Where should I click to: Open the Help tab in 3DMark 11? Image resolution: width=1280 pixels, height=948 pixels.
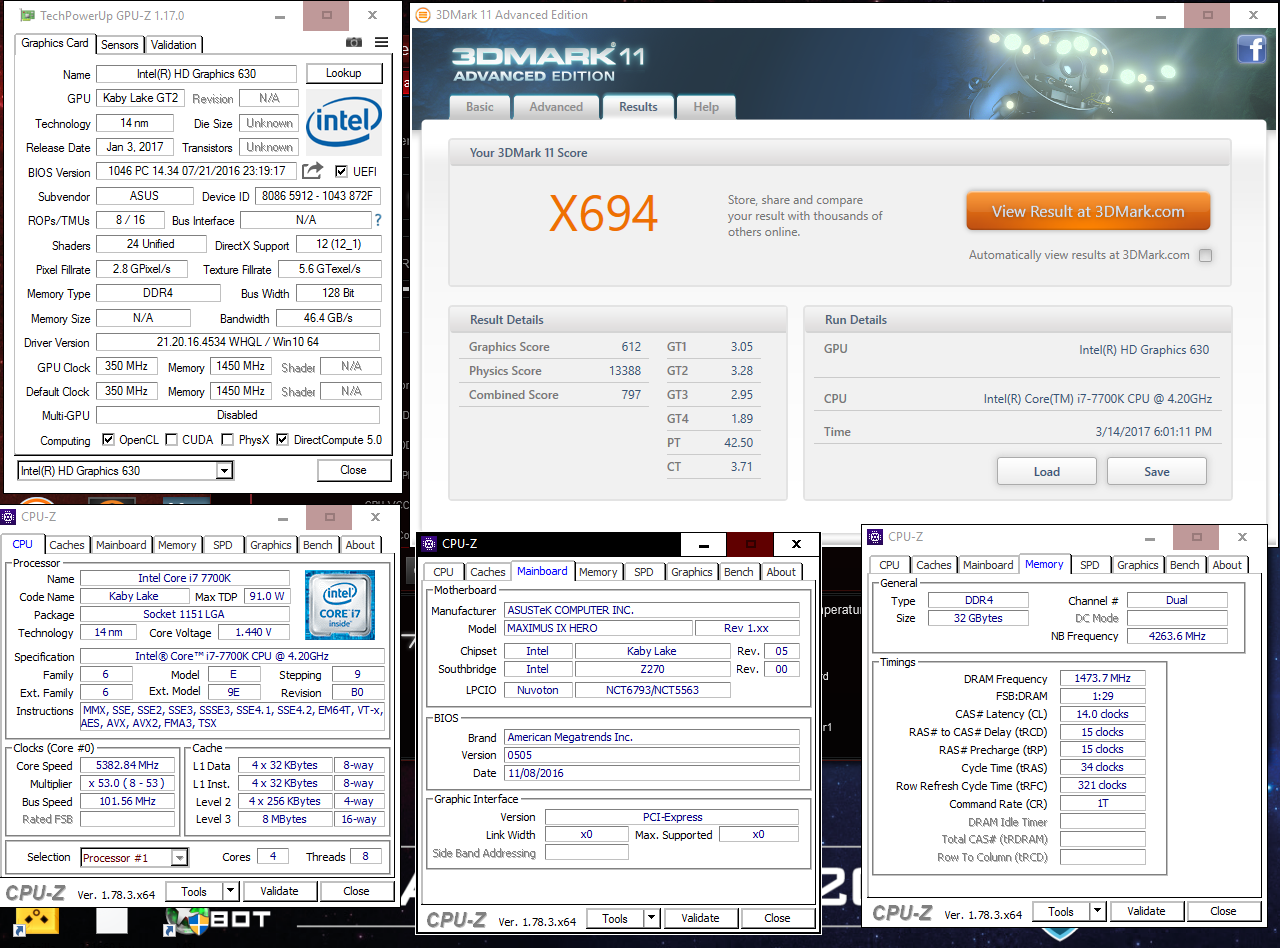[x=706, y=107]
